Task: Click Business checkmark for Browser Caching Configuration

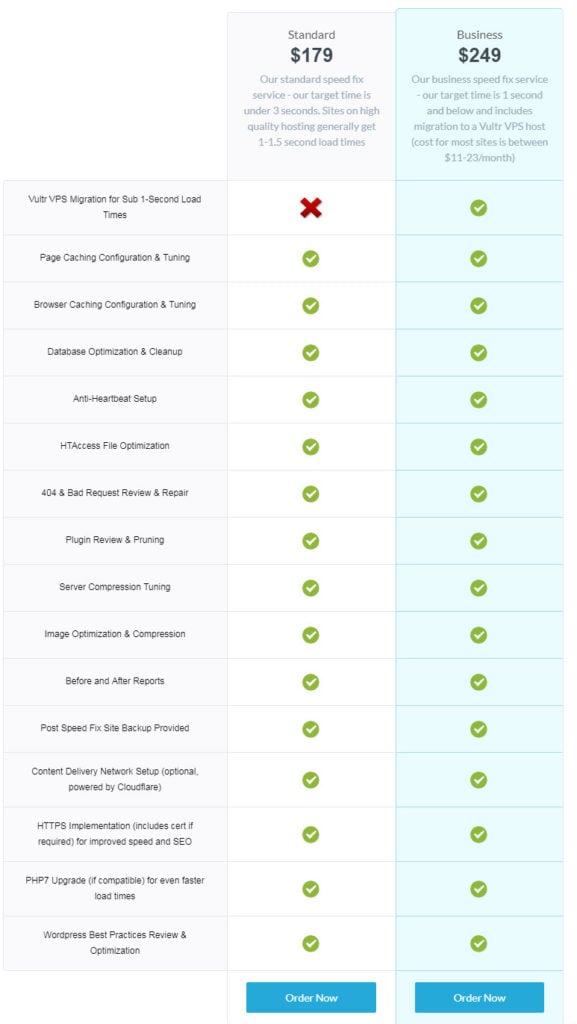Action: coord(479,306)
